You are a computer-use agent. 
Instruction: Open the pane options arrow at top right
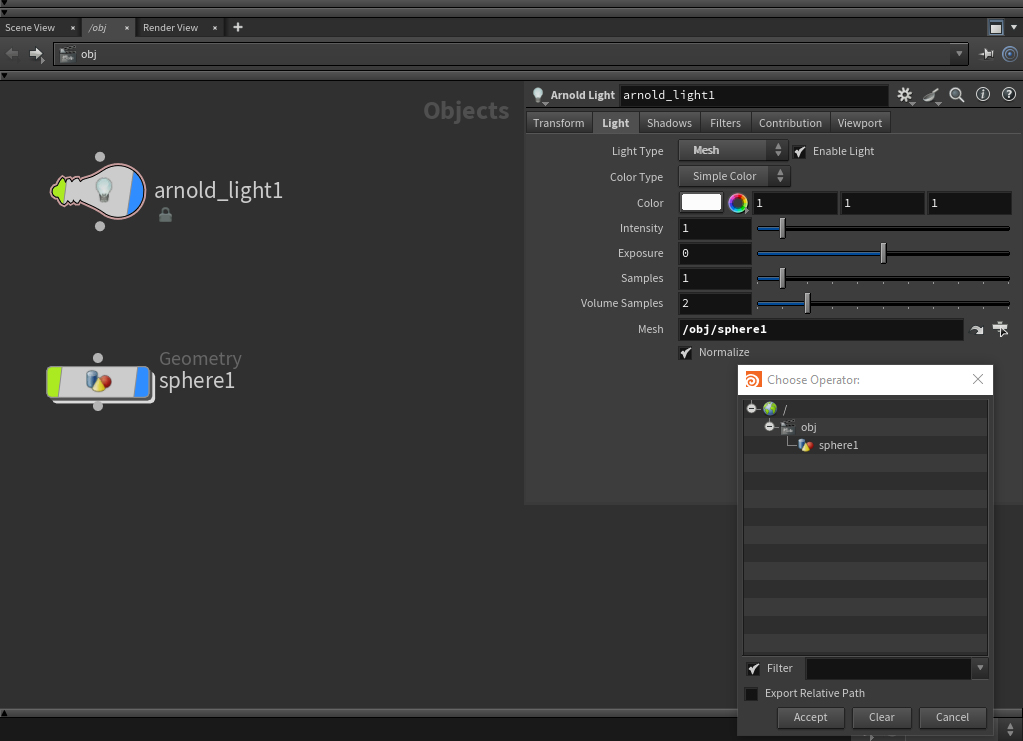click(1014, 27)
